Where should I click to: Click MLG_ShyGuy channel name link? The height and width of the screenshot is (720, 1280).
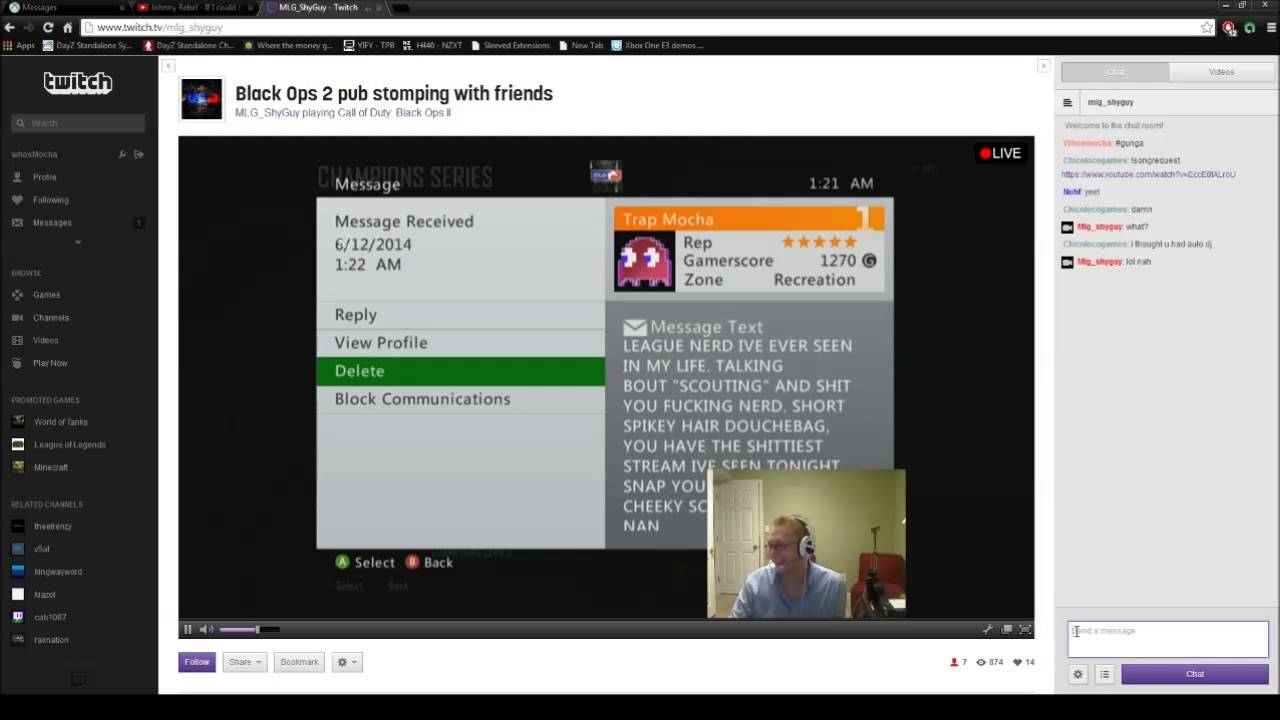tap(267, 113)
